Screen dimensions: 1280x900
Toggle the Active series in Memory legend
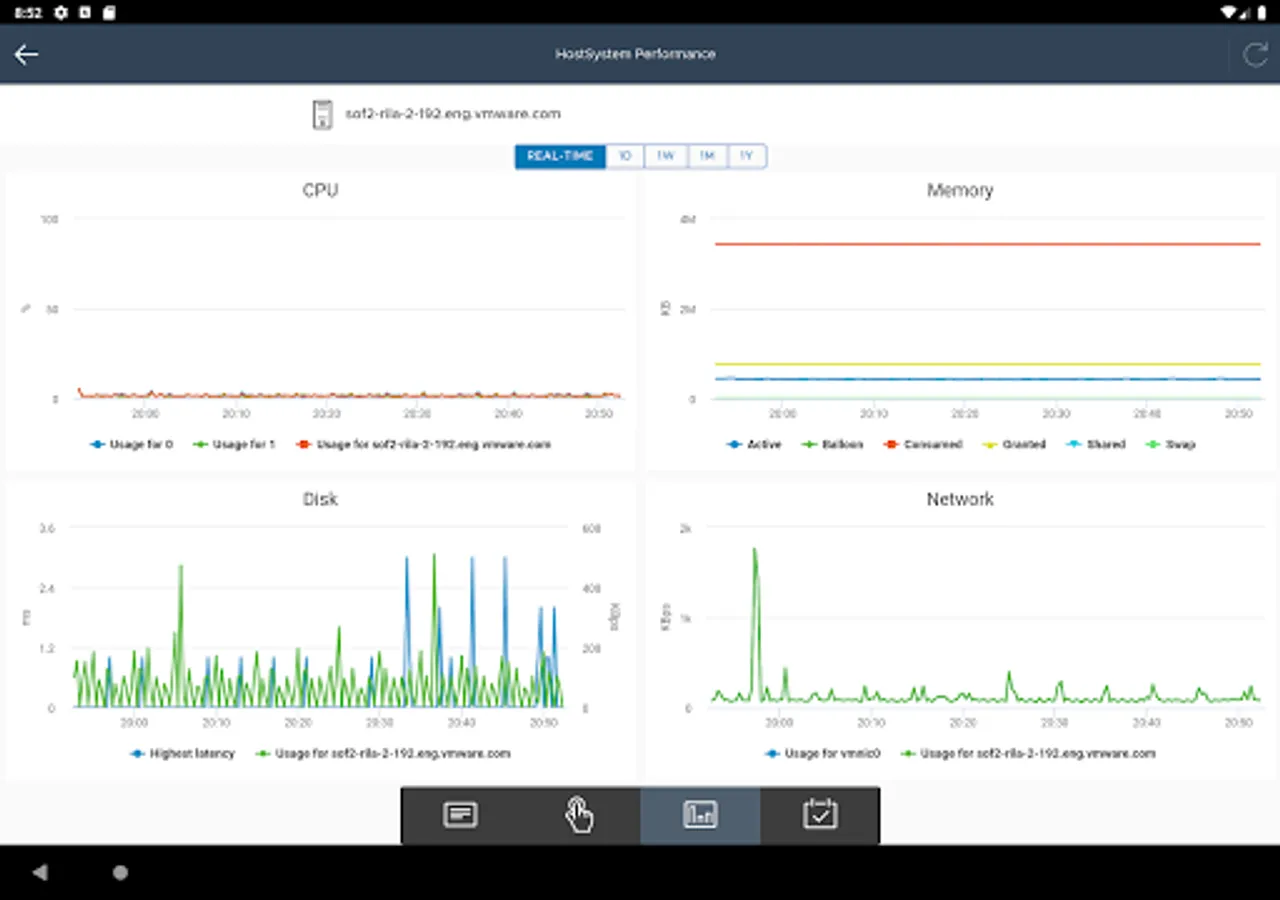(754, 444)
